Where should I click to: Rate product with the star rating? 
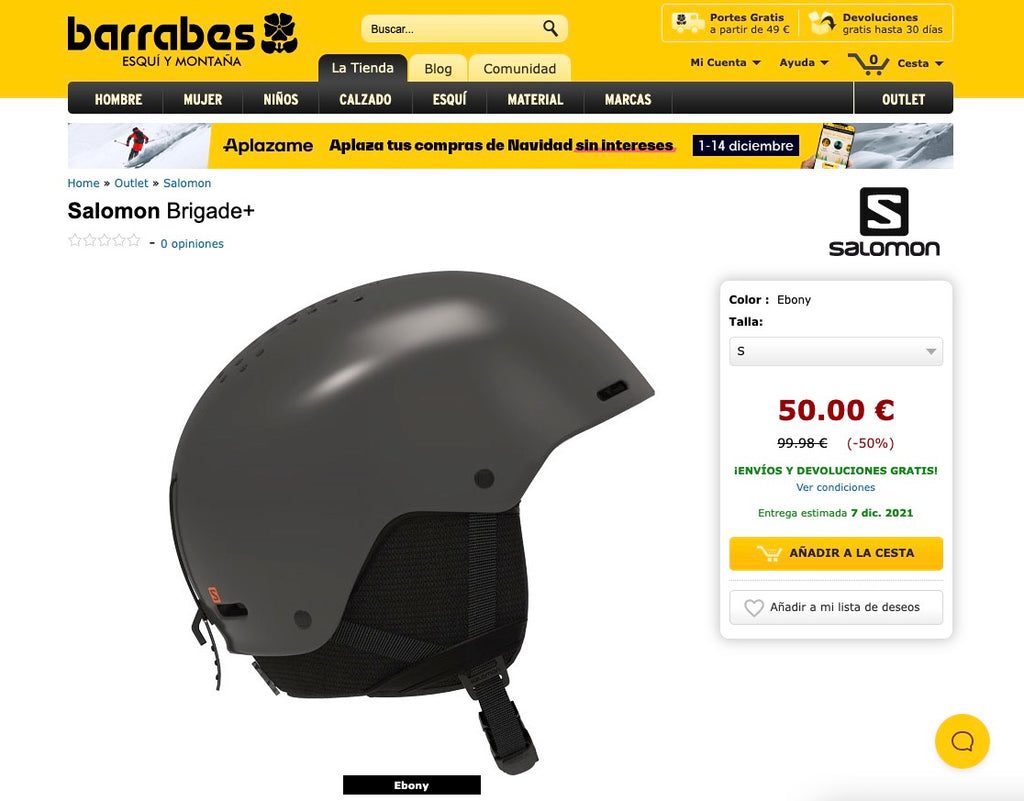point(104,240)
